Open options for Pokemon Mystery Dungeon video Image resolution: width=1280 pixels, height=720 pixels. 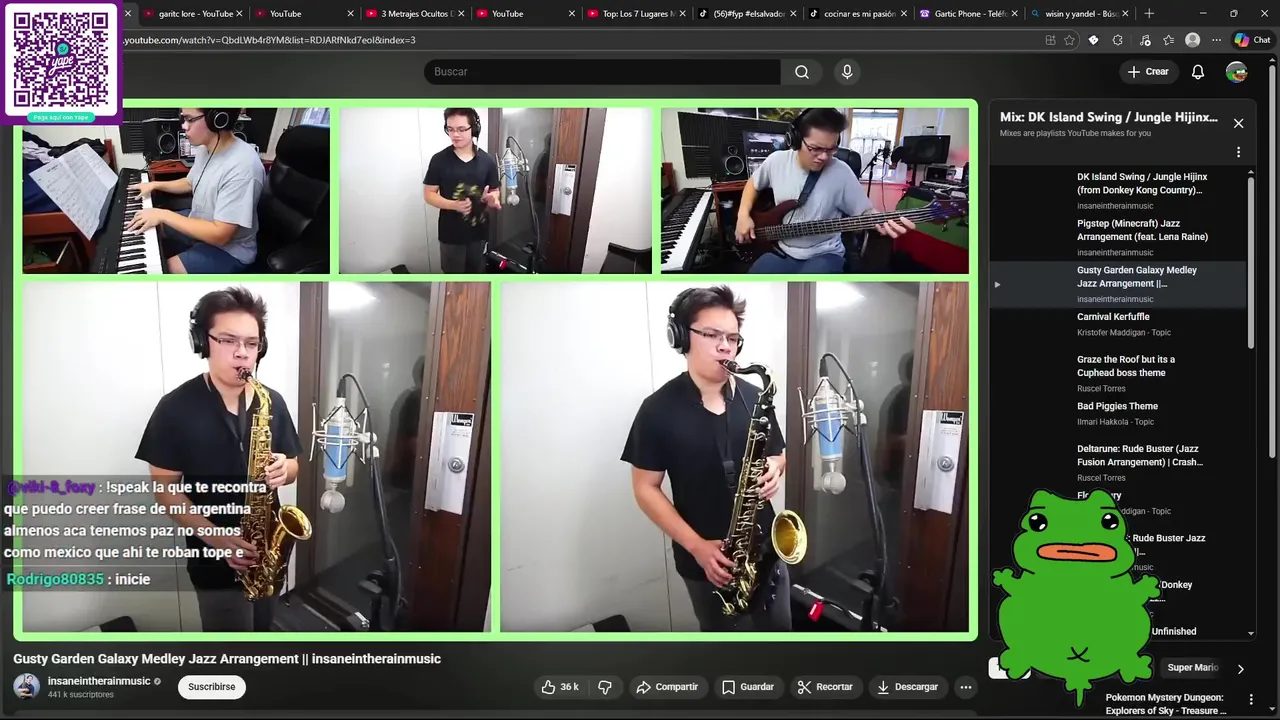[1251, 699]
